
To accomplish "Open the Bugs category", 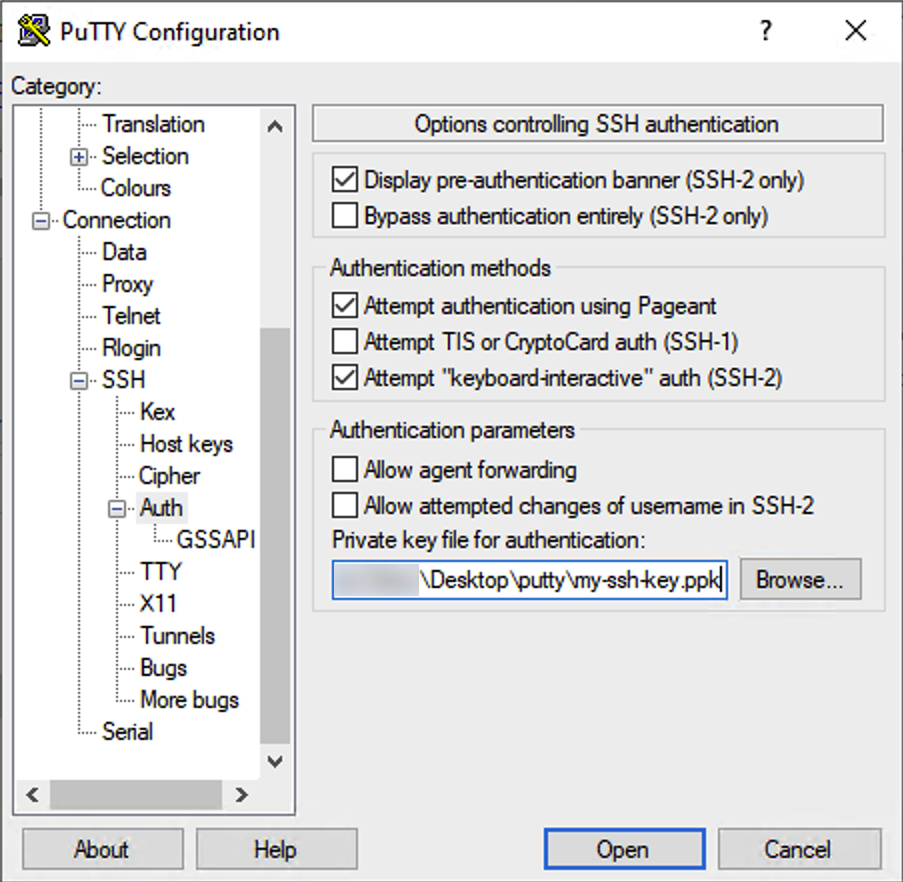I will 164,668.
